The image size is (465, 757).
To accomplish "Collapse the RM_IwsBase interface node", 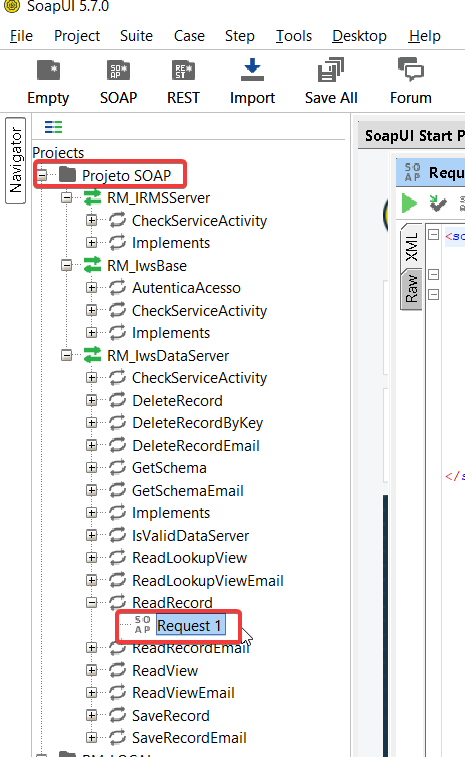I will click(x=67, y=265).
